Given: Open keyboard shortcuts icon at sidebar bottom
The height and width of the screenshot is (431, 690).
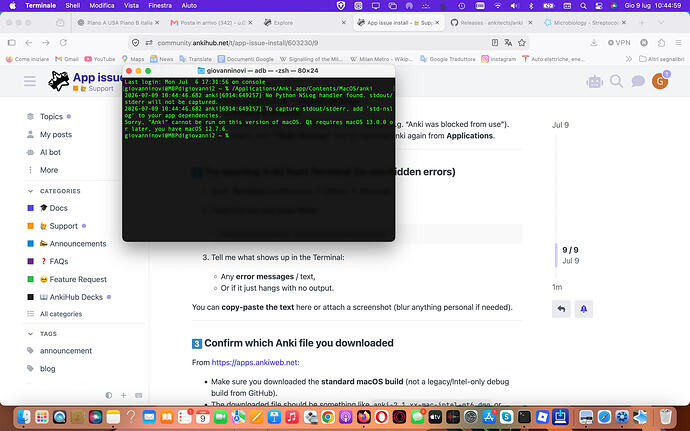Looking at the screenshot, I should pos(139,395).
